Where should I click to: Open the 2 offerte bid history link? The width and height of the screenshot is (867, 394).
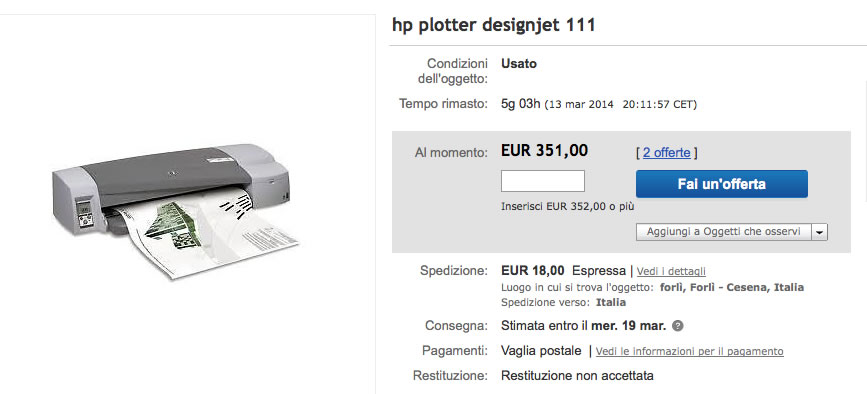(666, 153)
